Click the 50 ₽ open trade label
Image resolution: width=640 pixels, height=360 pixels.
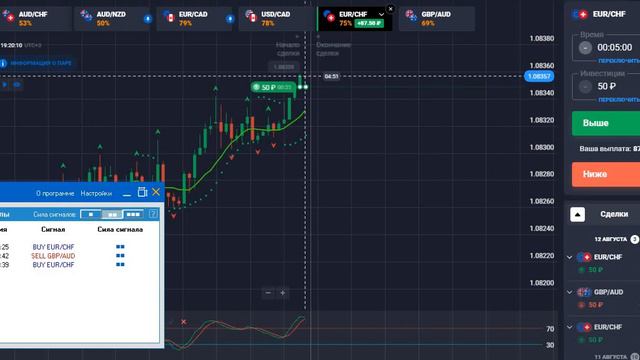(x=273, y=87)
